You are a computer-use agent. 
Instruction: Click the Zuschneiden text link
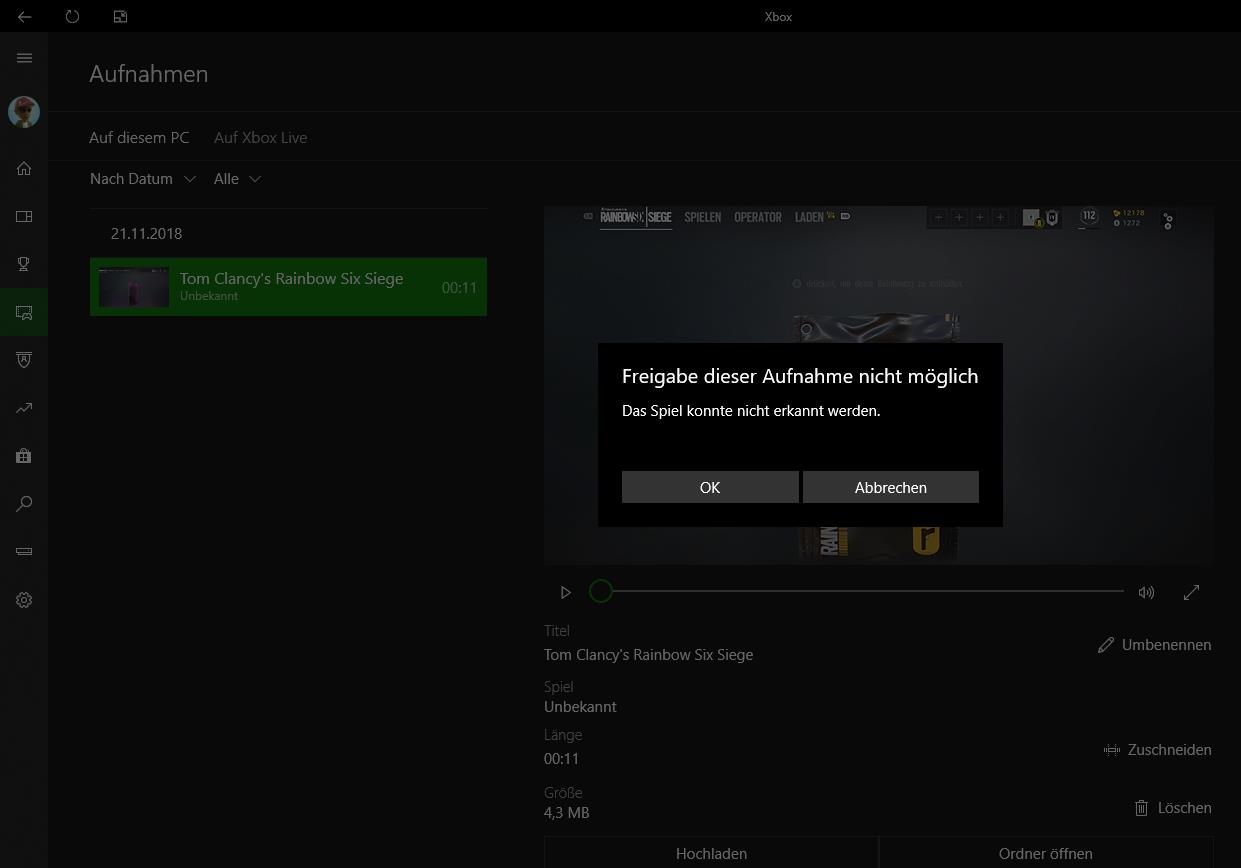click(x=1169, y=750)
